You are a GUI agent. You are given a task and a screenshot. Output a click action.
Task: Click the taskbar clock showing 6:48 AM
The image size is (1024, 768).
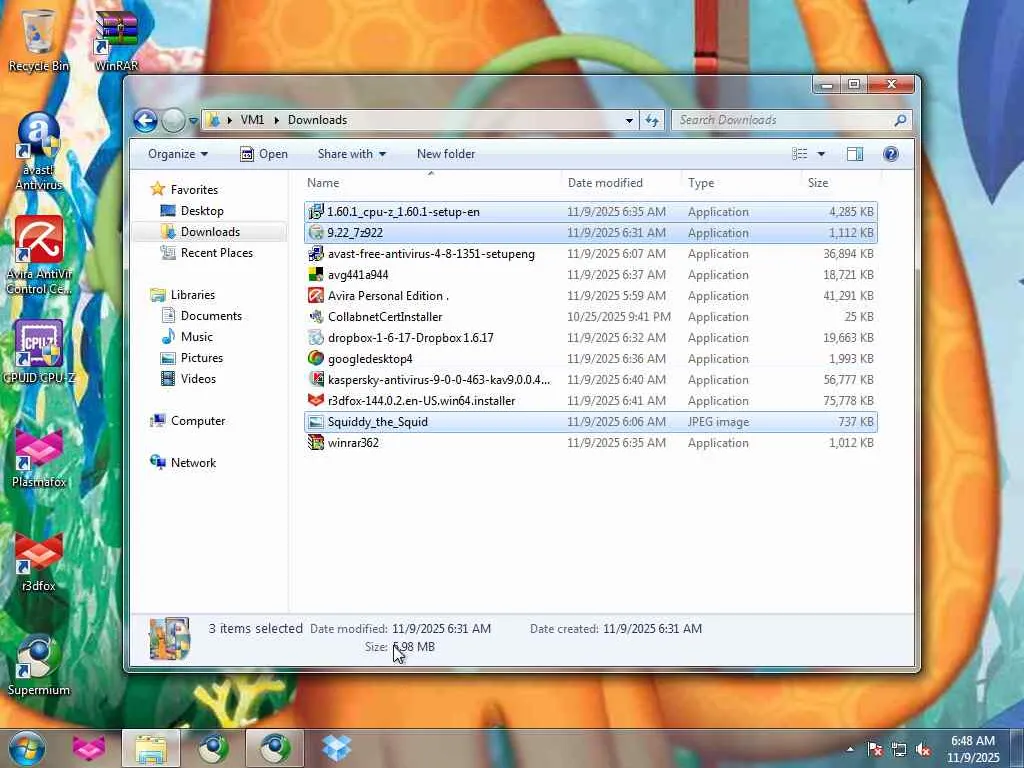[973, 749]
